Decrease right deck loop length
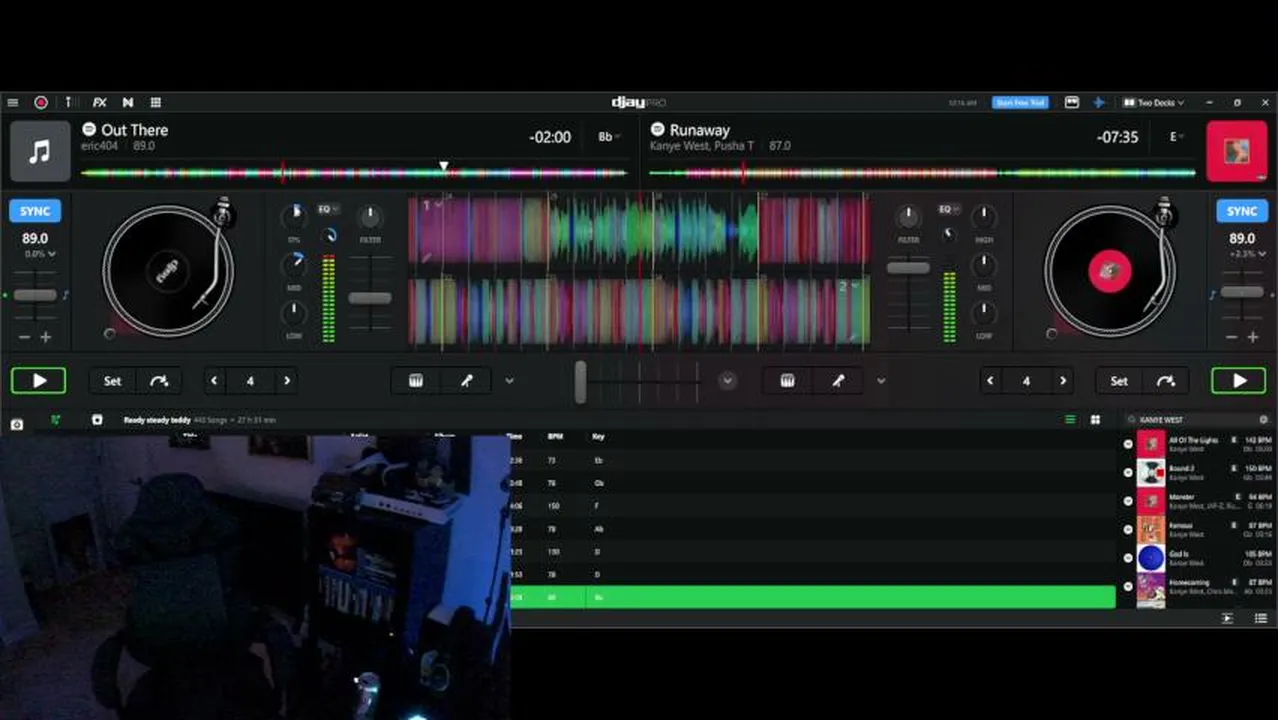The height and width of the screenshot is (720, 1278). click(990, 381)
